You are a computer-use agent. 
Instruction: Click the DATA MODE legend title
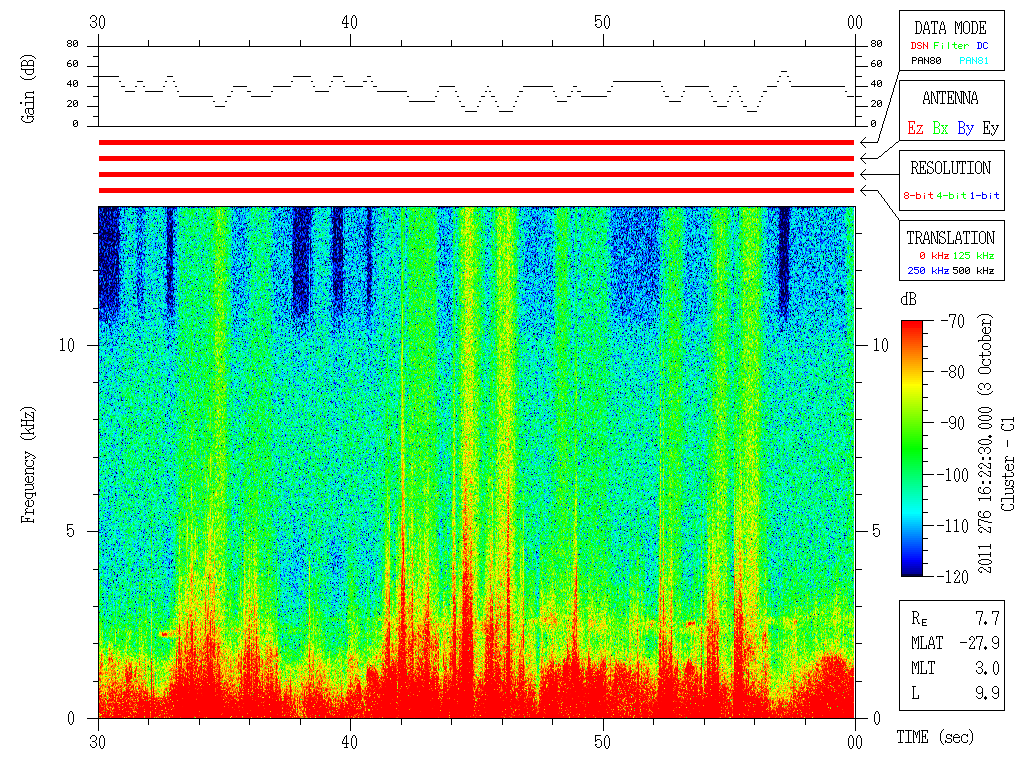click(950, 28)
